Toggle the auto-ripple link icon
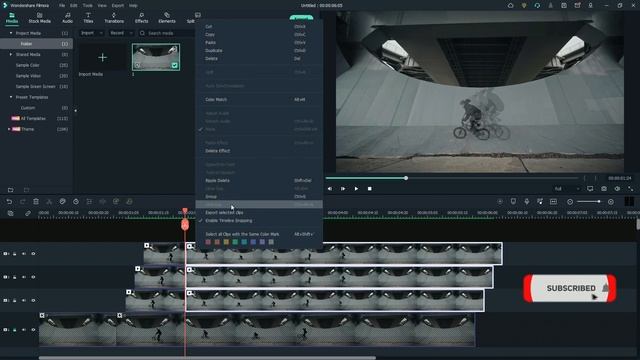The height and width of the screenshot is (360, 640). (28, 213)
